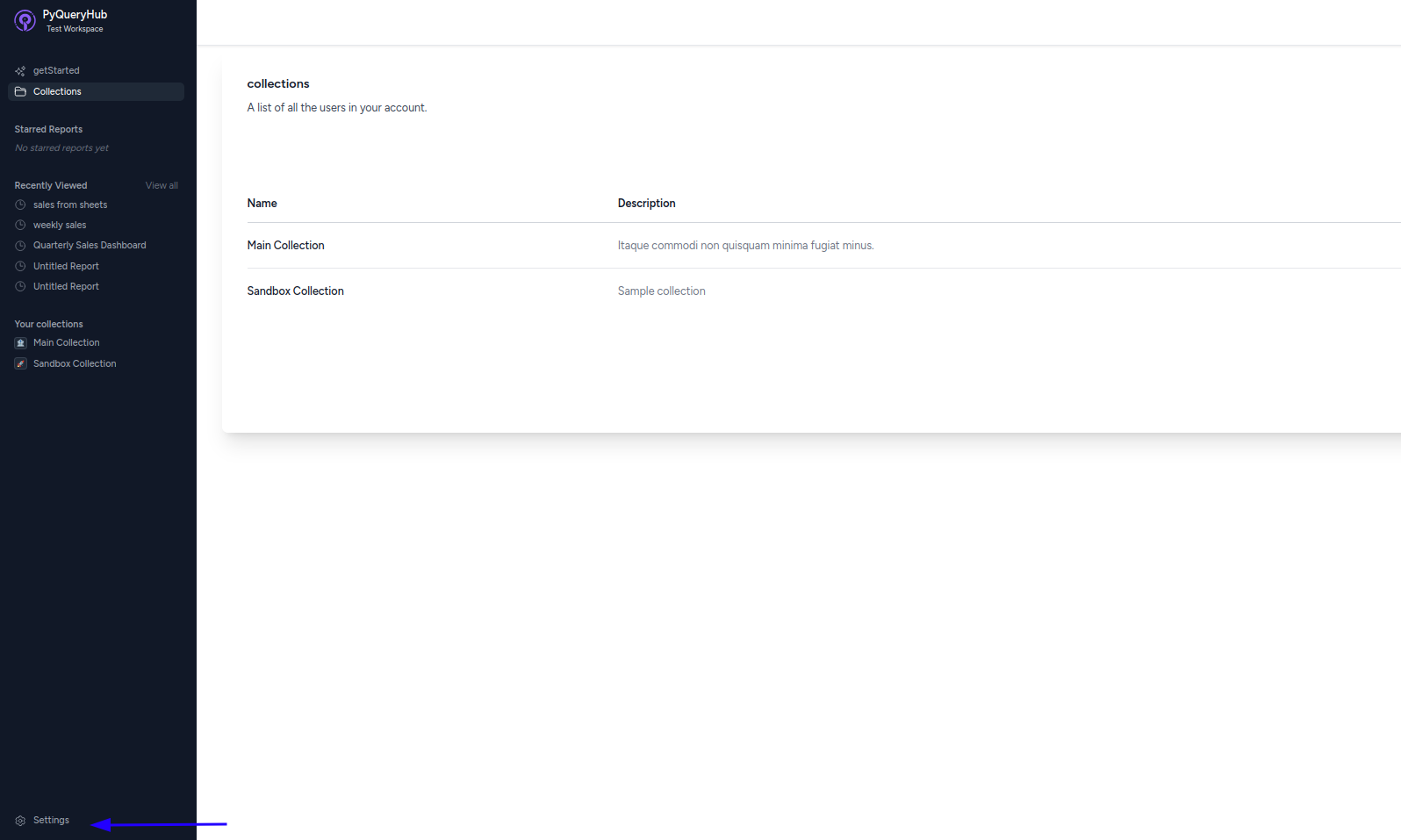
Task: Click the Name column header
Action: pyautogui.click(x=262, y=204)
